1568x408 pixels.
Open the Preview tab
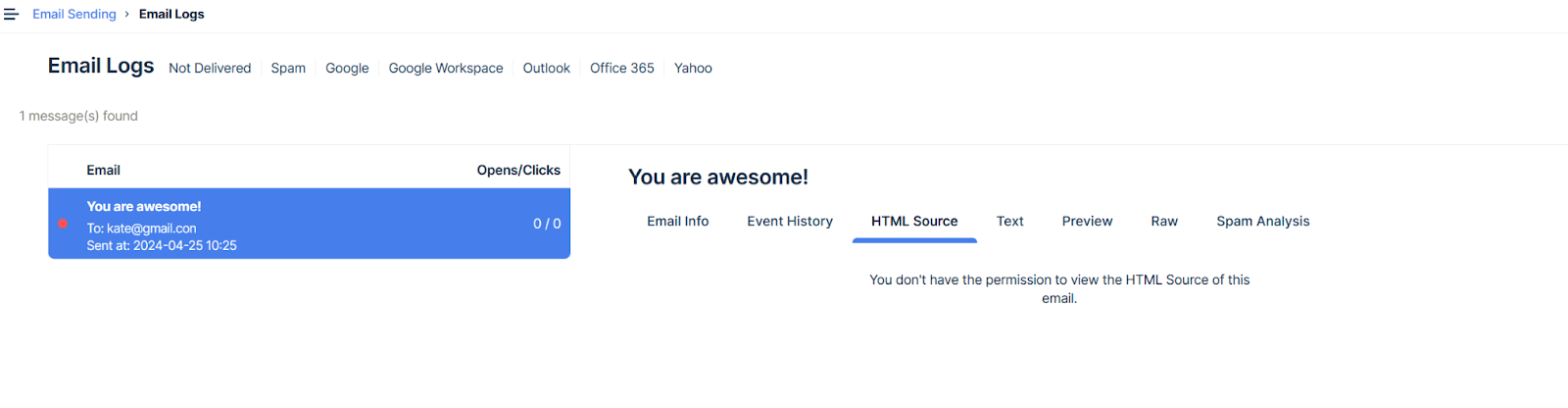coord(1087,222)
